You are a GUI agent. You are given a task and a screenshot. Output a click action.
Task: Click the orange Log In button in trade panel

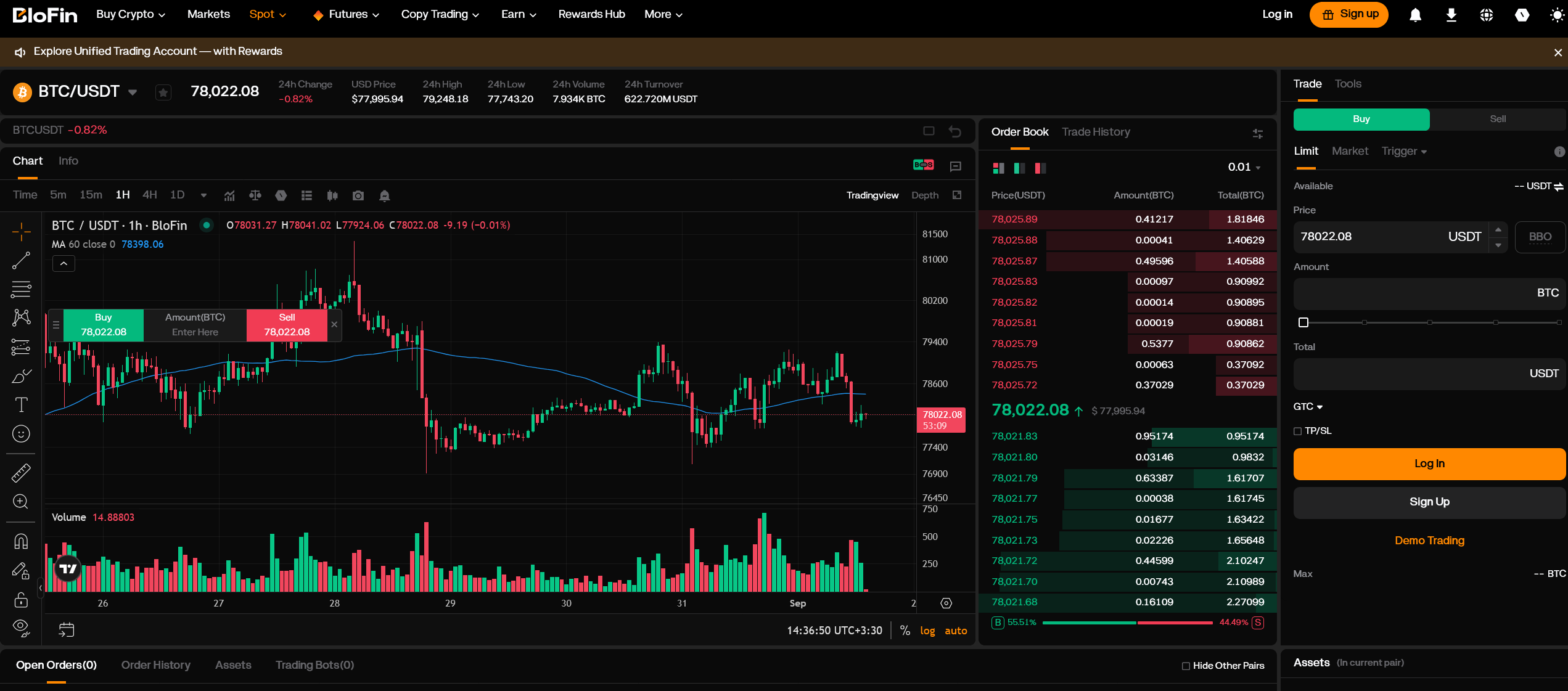pyautogui.click(x=1429, y=464)
